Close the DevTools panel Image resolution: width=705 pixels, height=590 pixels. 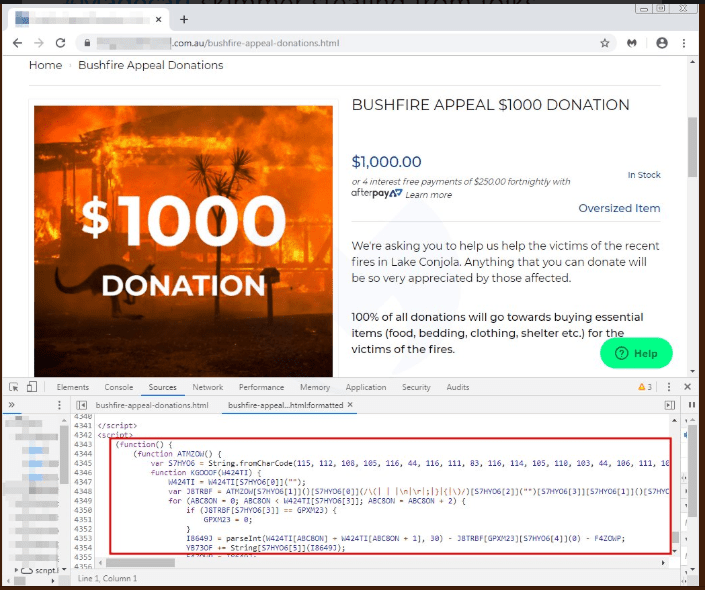(687, 387)
